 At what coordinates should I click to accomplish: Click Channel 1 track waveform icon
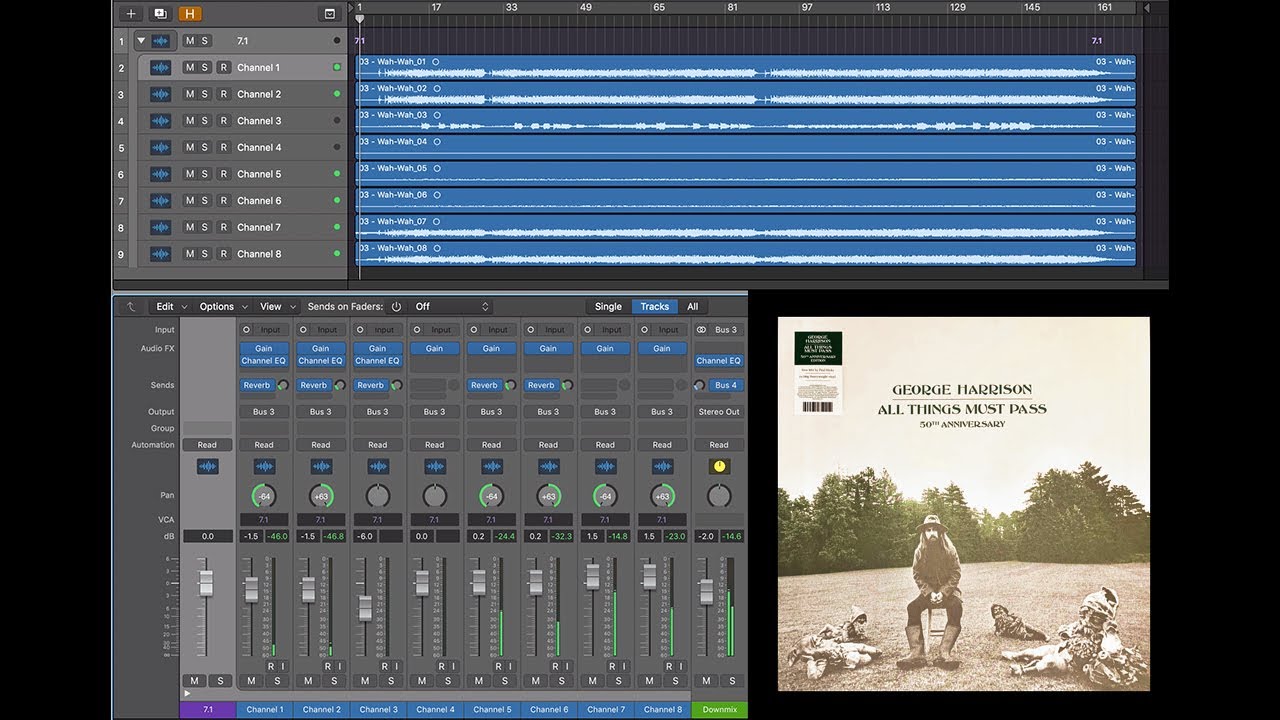coord(161,68)
